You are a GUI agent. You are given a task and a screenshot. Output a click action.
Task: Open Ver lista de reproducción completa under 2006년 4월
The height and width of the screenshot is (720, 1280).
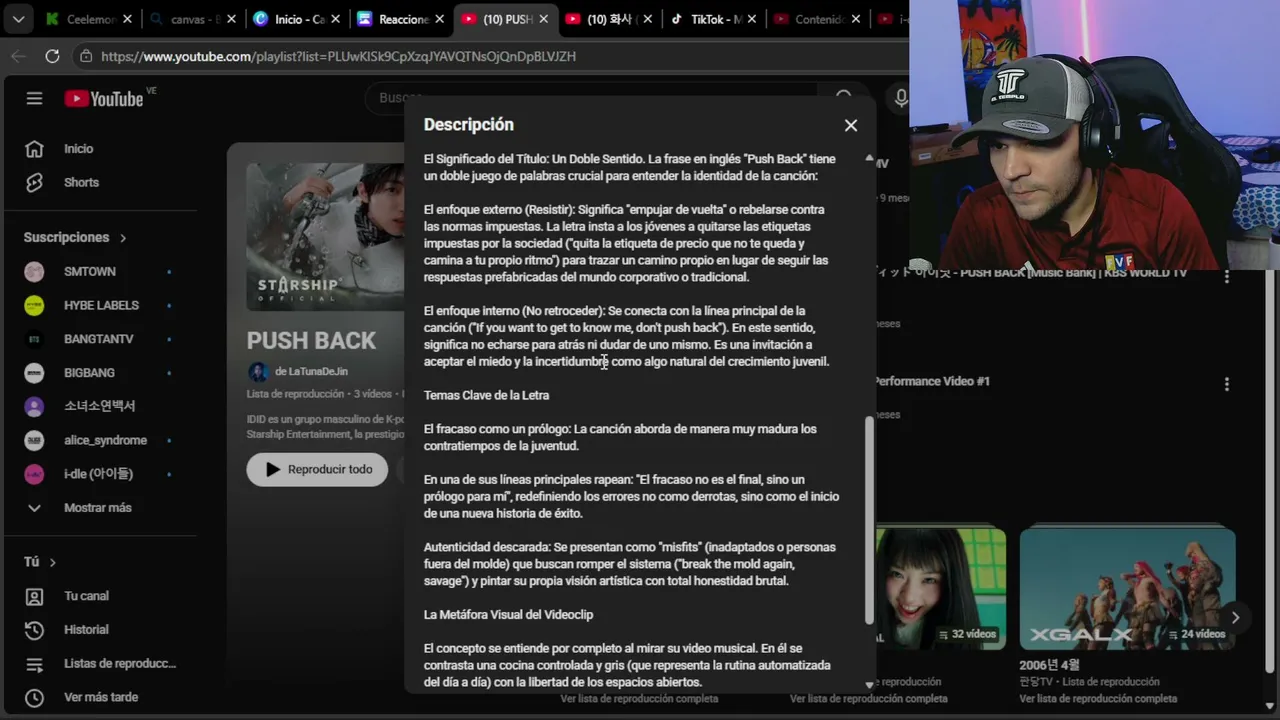tap(1099, 698)
